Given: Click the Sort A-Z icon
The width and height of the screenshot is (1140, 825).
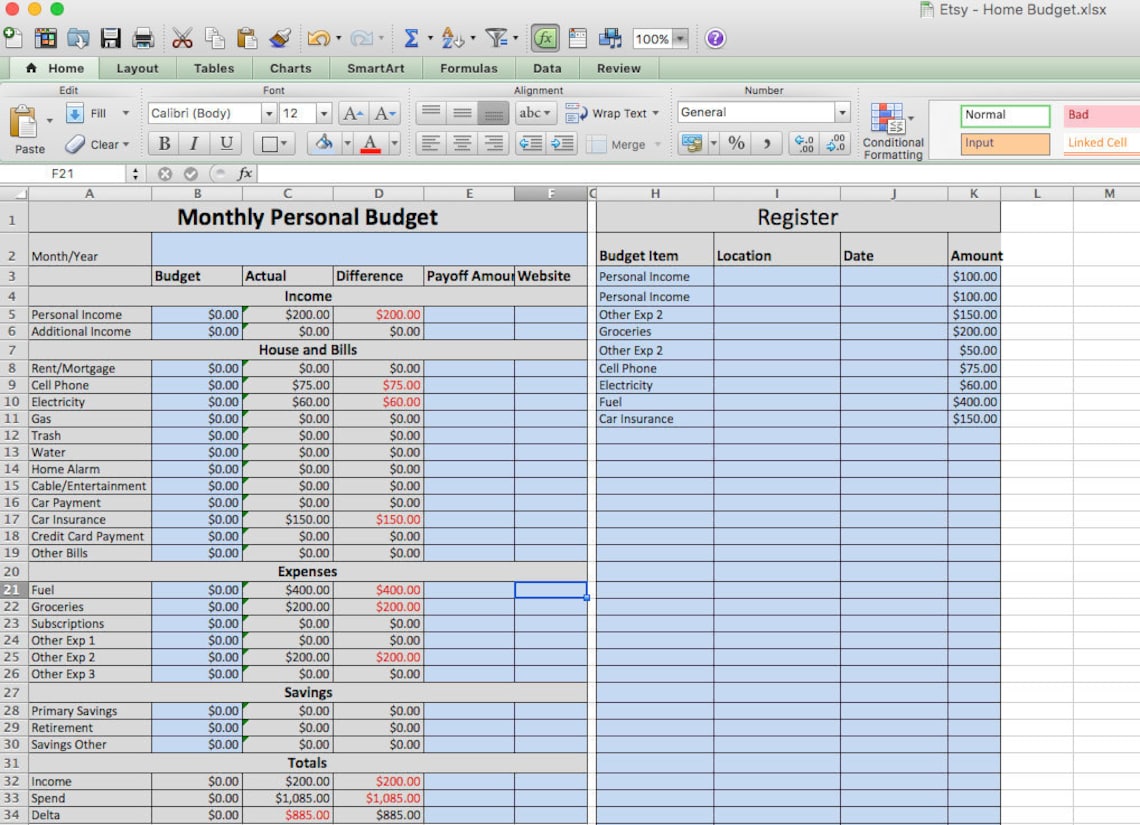Looking at the screenshot, I should coord(452,38).
